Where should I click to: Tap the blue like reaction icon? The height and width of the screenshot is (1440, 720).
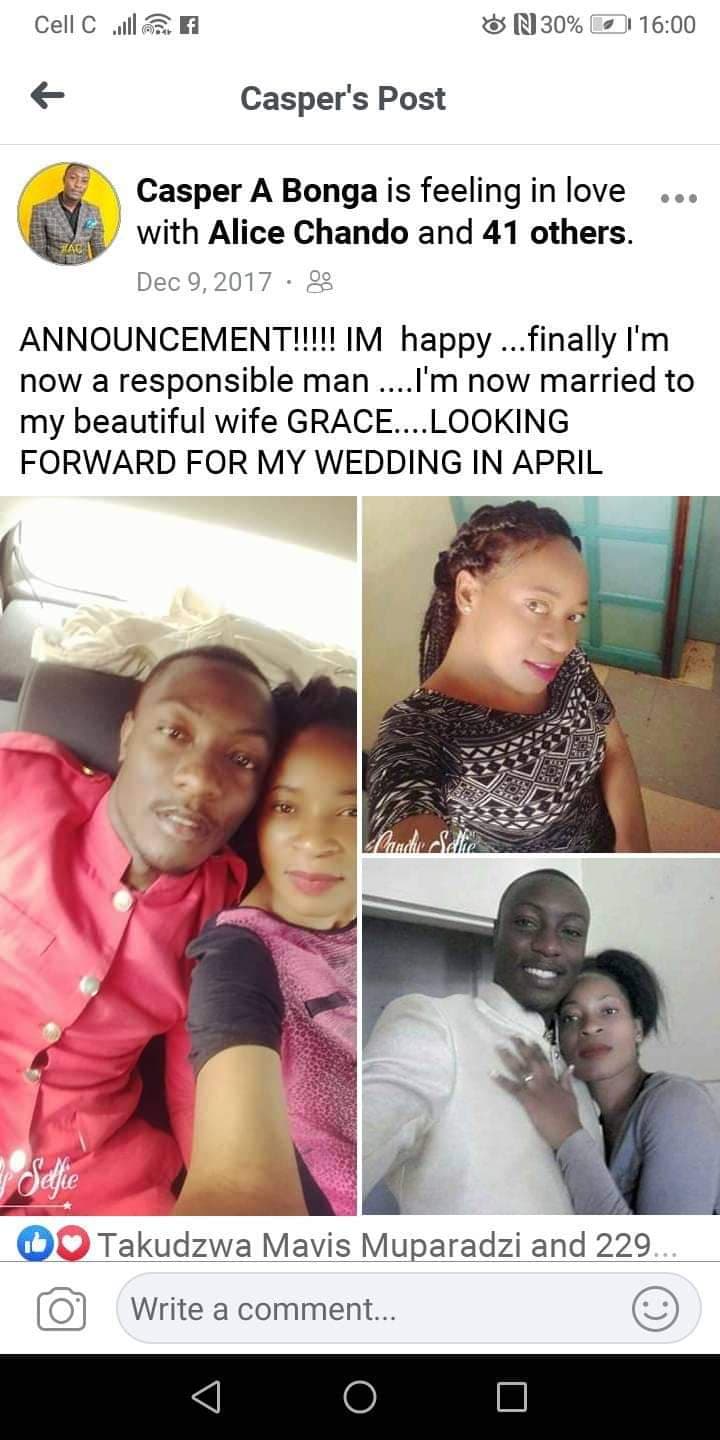[33, 1245]
